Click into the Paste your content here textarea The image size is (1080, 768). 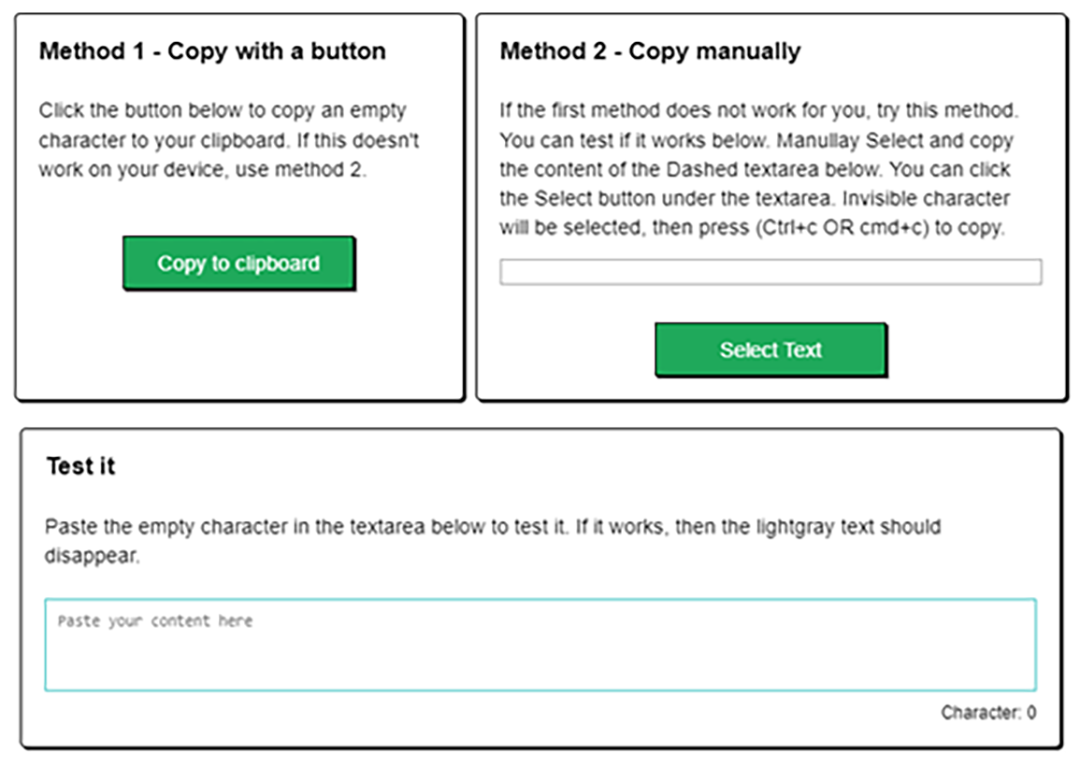[x=540, y=645]
